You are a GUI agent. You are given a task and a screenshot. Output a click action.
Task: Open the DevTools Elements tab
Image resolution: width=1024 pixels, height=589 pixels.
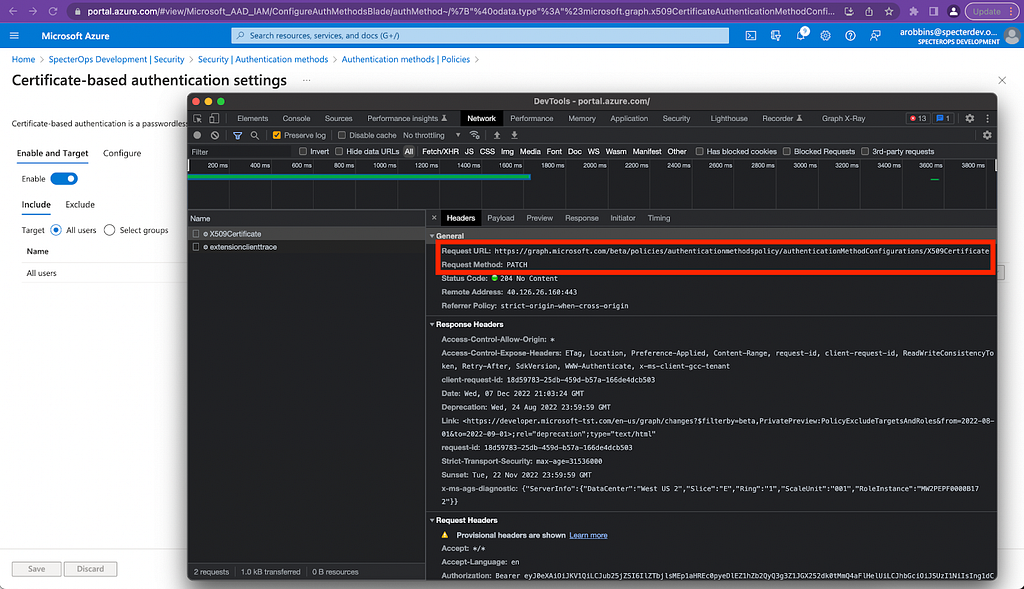(253, 118)
